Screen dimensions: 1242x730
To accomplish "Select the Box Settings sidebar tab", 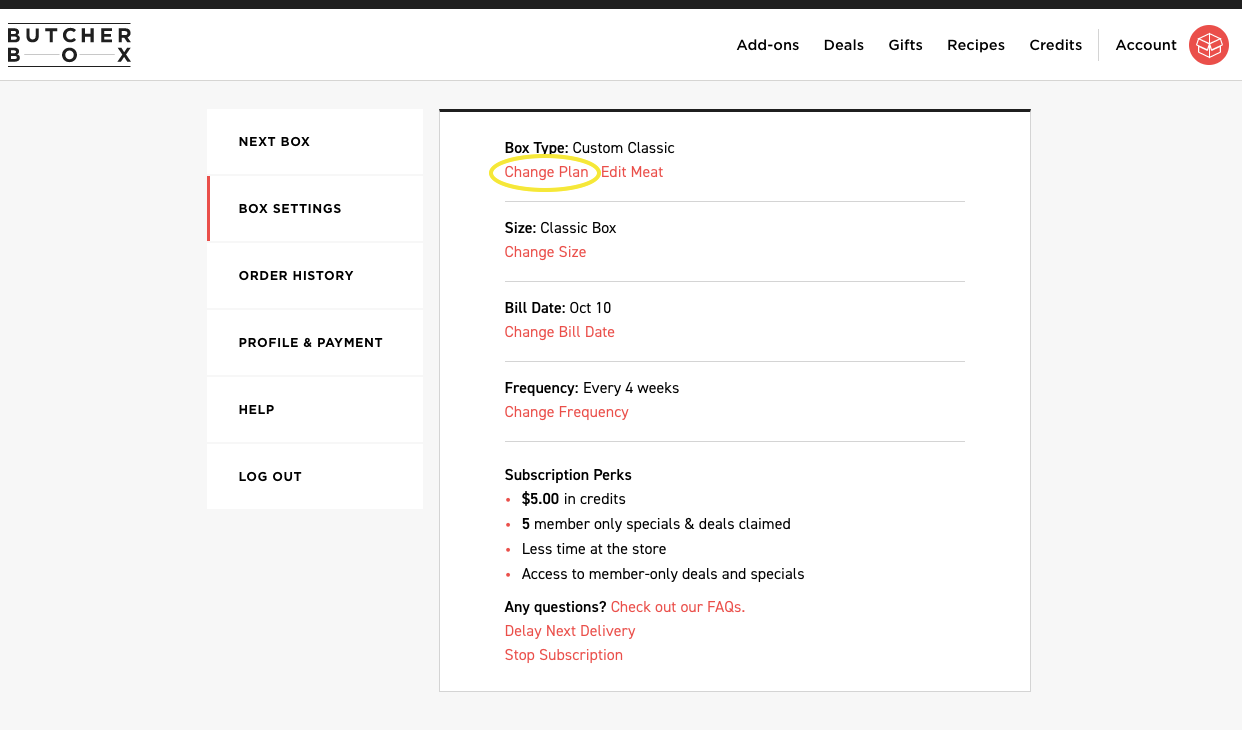I will [x=290, y=209].
